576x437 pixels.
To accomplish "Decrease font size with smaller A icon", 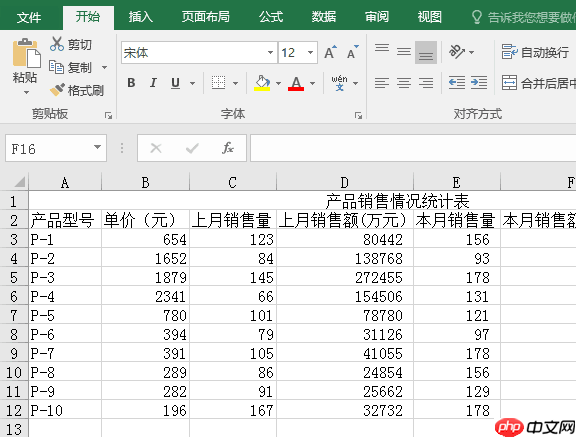I will point(353,53).
